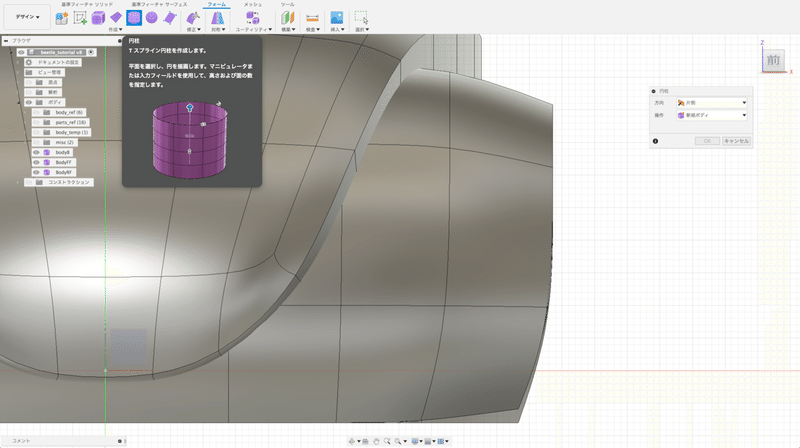Click the キャンセル button in dialog

(x=736, y=141)
